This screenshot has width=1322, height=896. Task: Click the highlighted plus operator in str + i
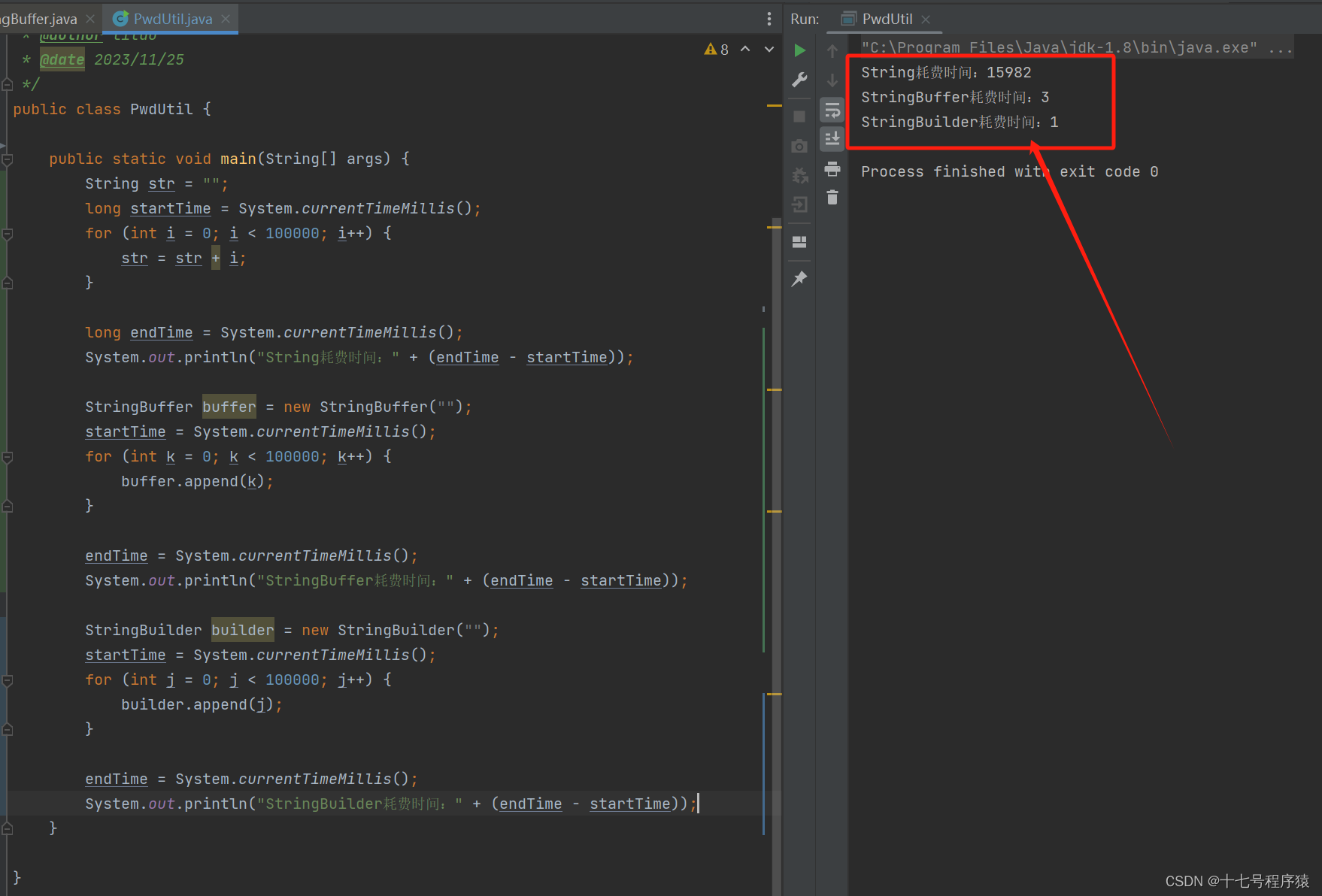(216, 258)
